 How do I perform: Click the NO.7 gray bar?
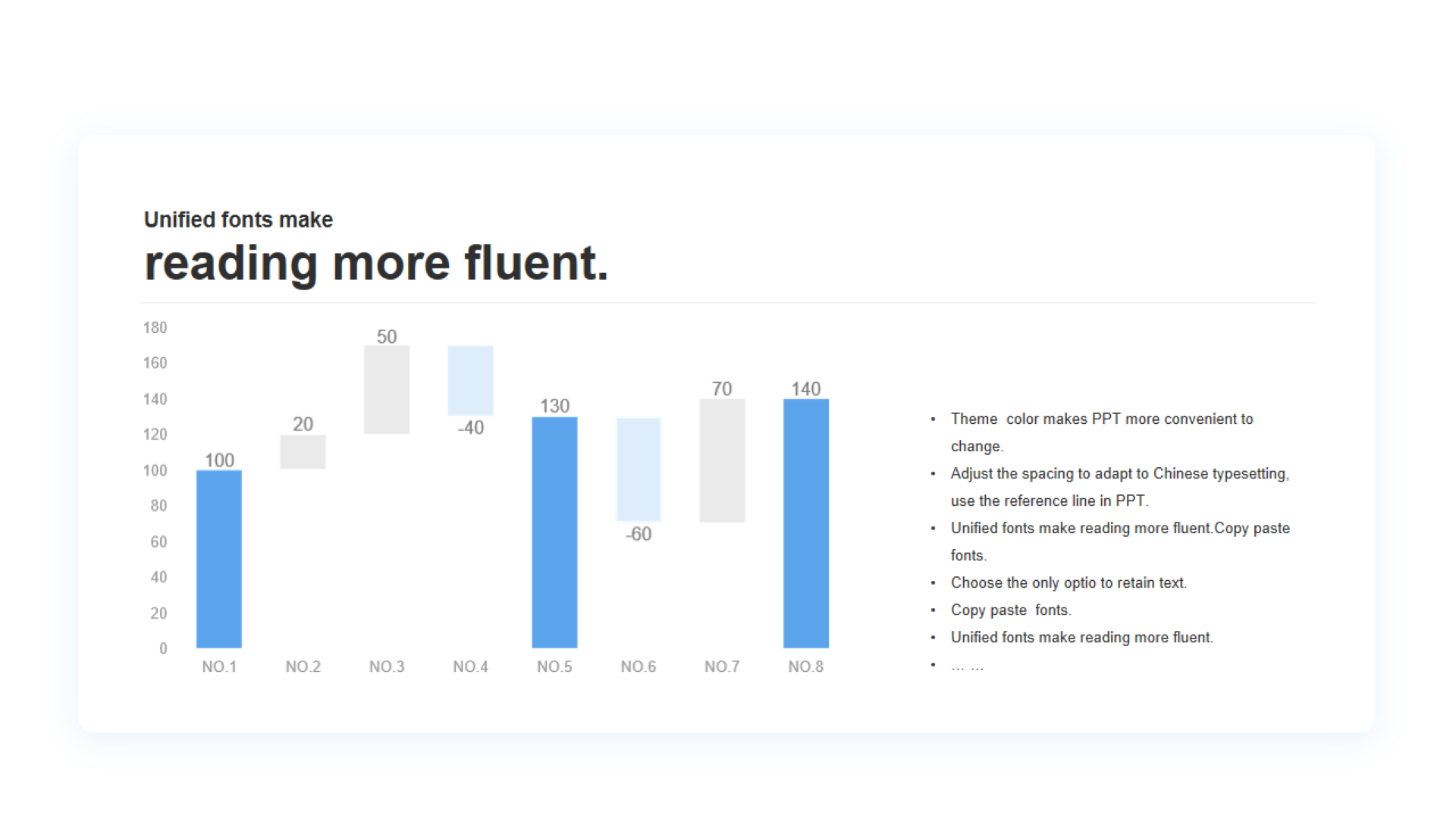click(722, 460)
